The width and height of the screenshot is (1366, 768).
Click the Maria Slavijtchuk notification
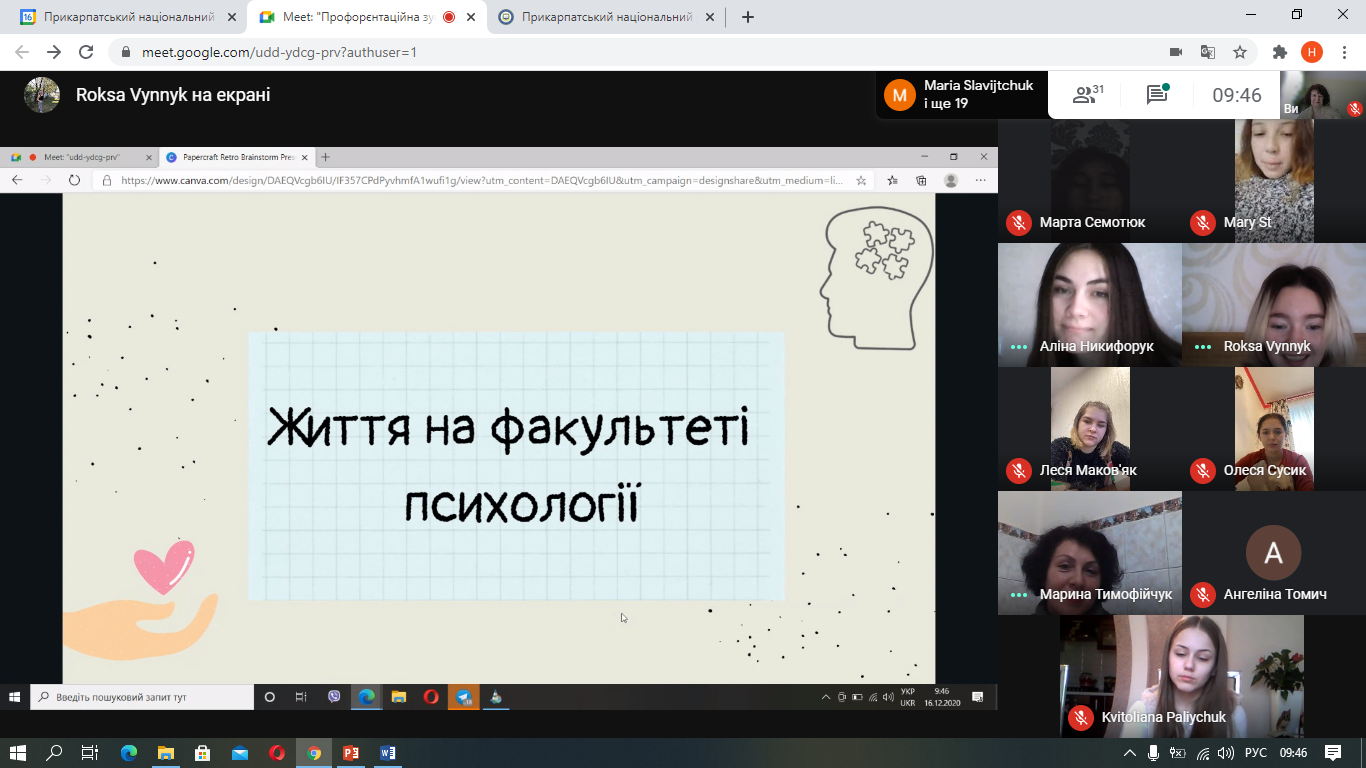tap(960, 95)
